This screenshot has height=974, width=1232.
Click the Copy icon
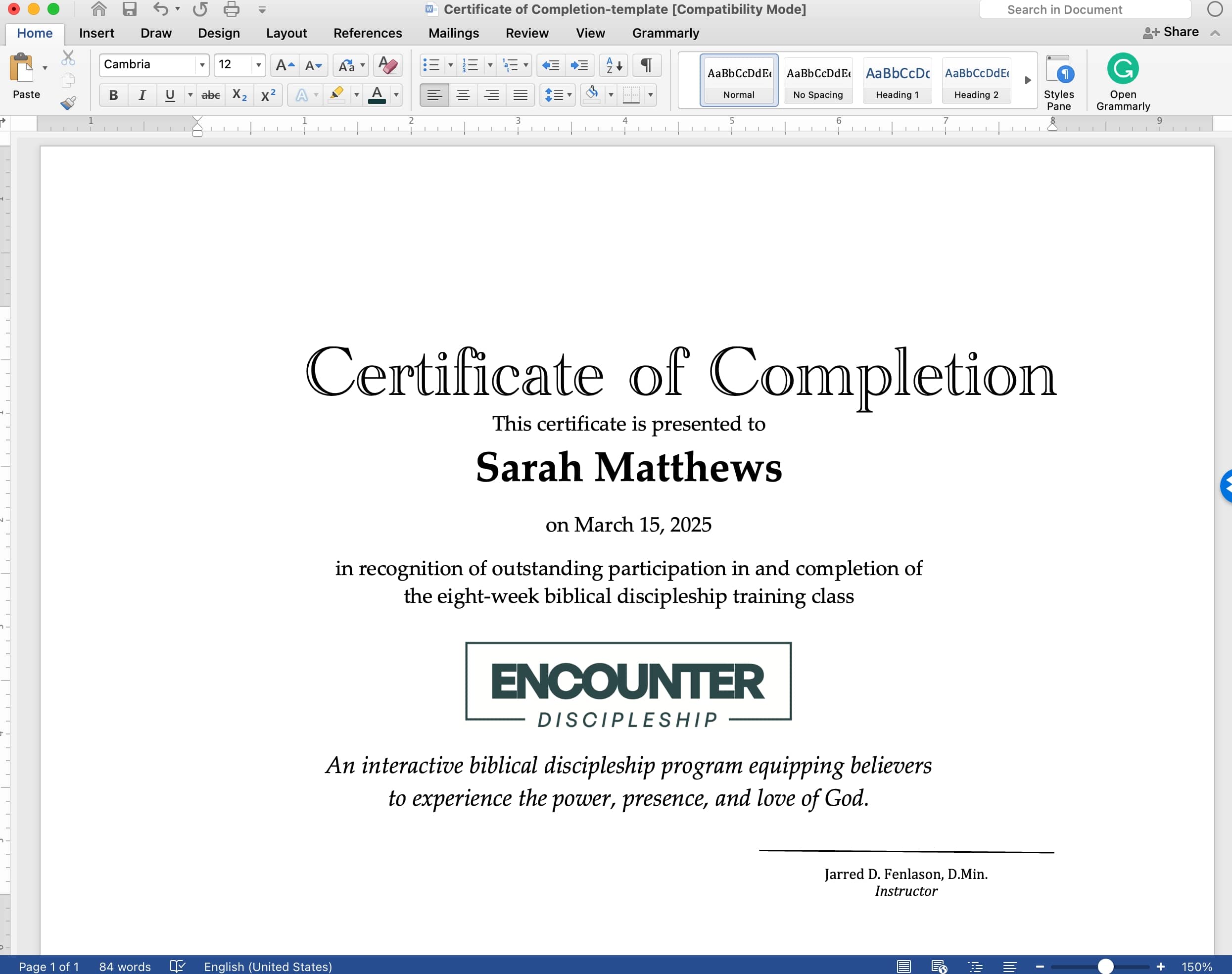tap(68, 80)
